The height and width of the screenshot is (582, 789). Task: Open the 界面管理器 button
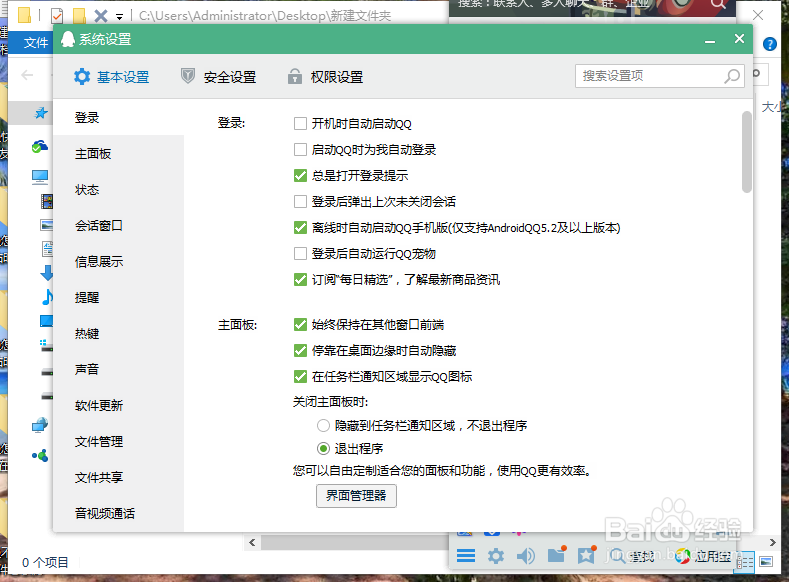(x=356, y=496)
